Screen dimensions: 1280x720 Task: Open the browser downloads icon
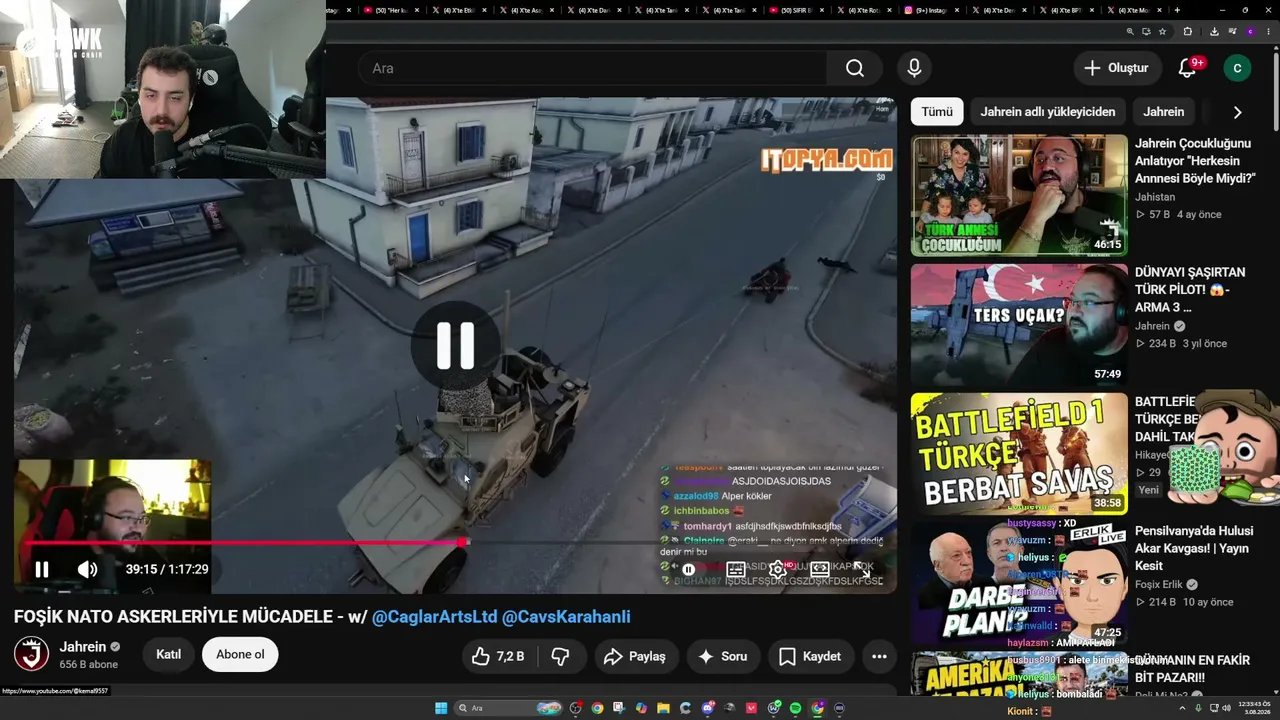point(1214,31)
